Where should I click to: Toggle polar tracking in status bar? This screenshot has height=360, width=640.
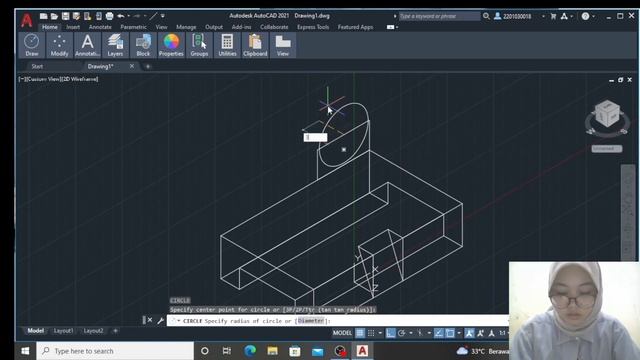tap(402, 333)
